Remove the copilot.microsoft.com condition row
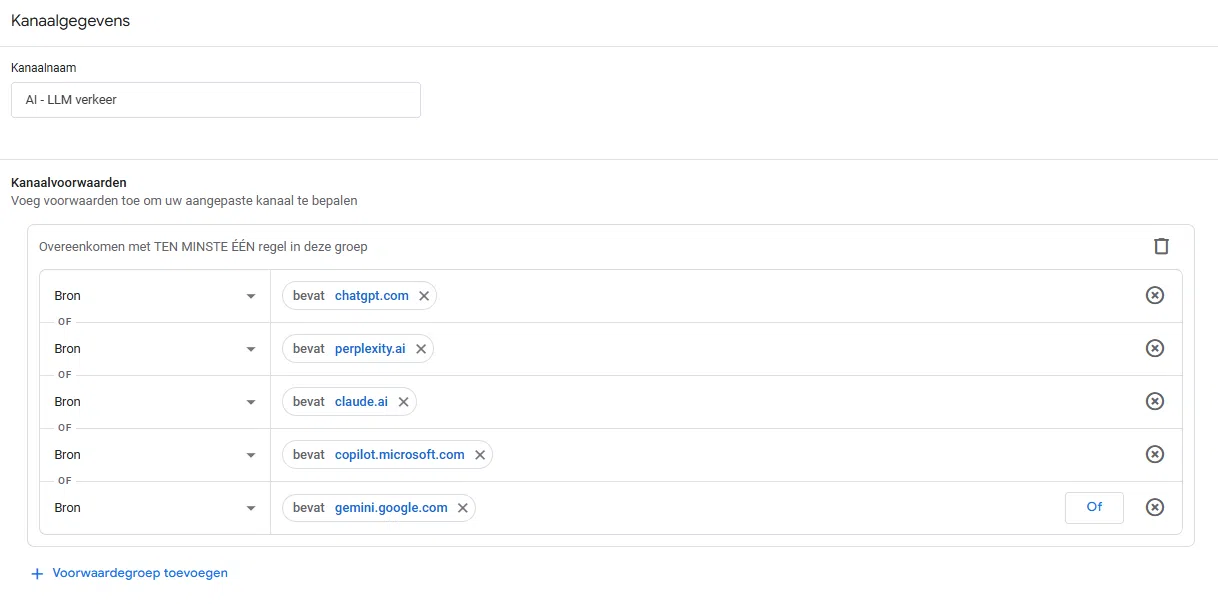The image size is (1218, 604). [1154, 454]
